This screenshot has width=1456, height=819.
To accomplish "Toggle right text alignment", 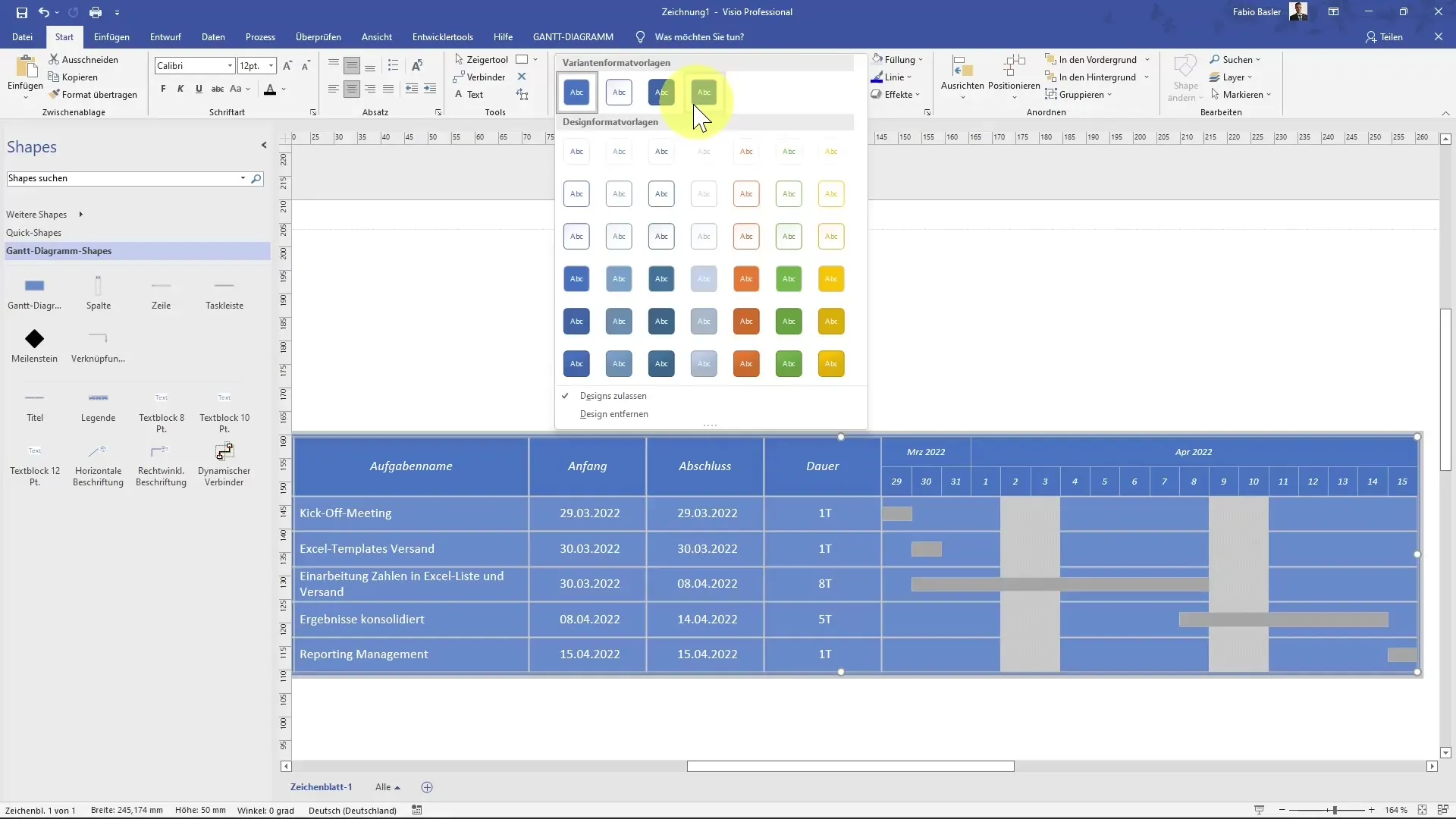I will [x=369, y=89].
